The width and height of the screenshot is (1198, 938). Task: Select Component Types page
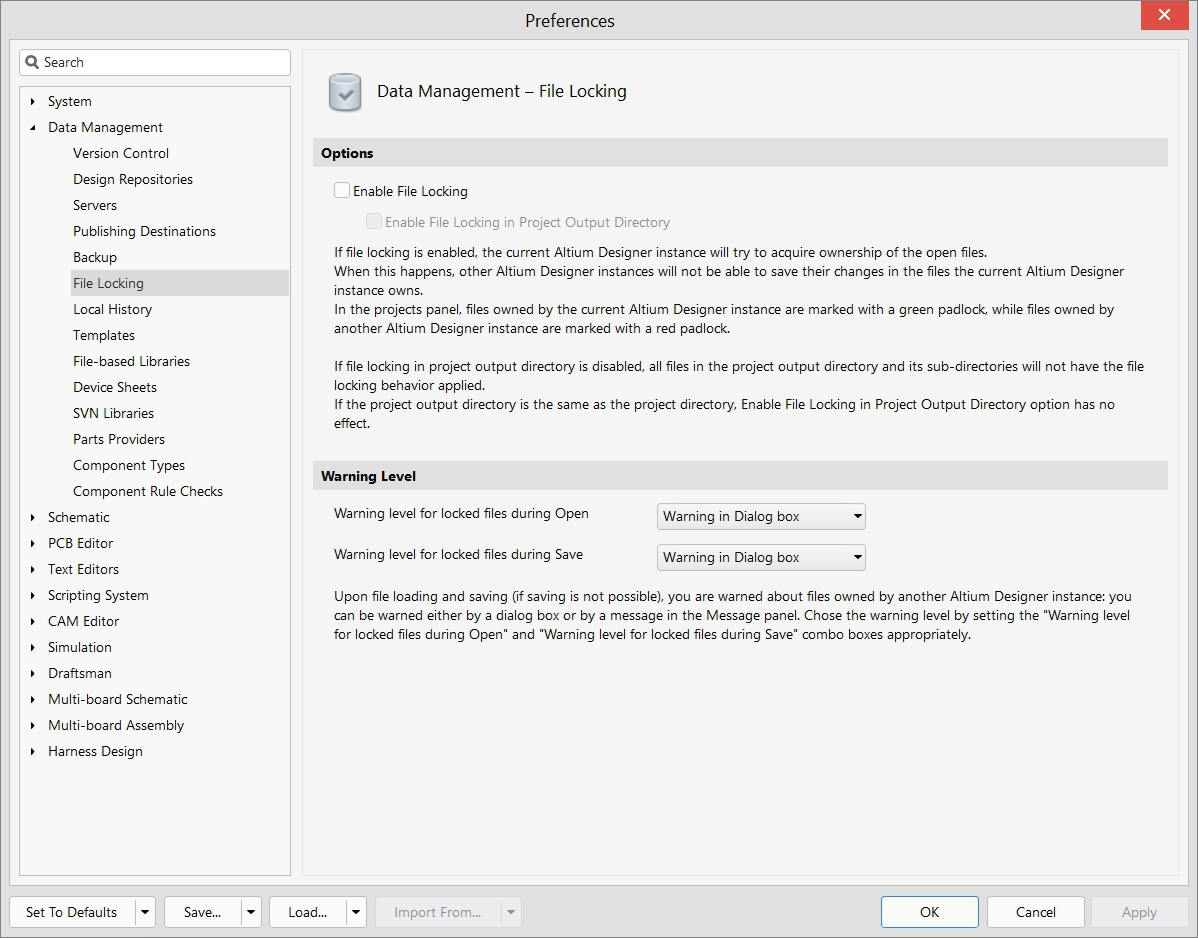pyautogui.click(x=128, y=465)
